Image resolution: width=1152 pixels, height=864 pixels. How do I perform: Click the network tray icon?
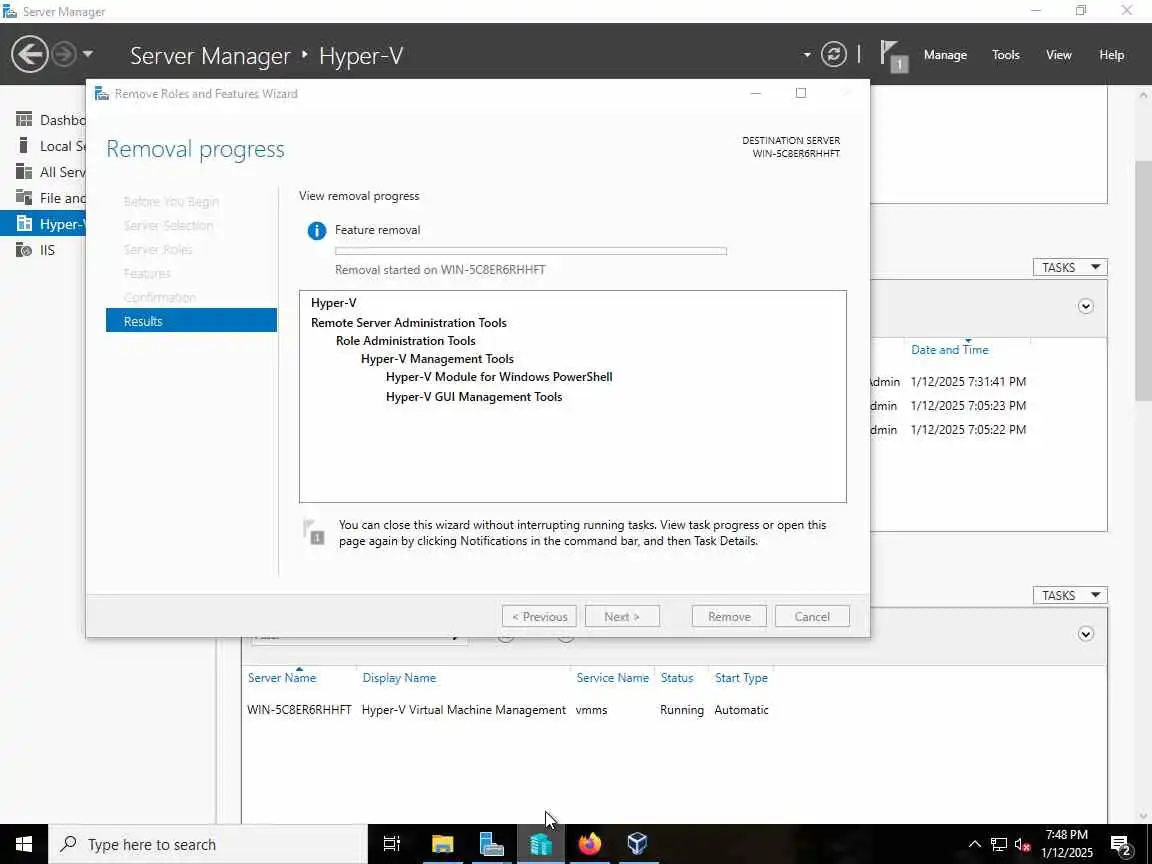998,844
